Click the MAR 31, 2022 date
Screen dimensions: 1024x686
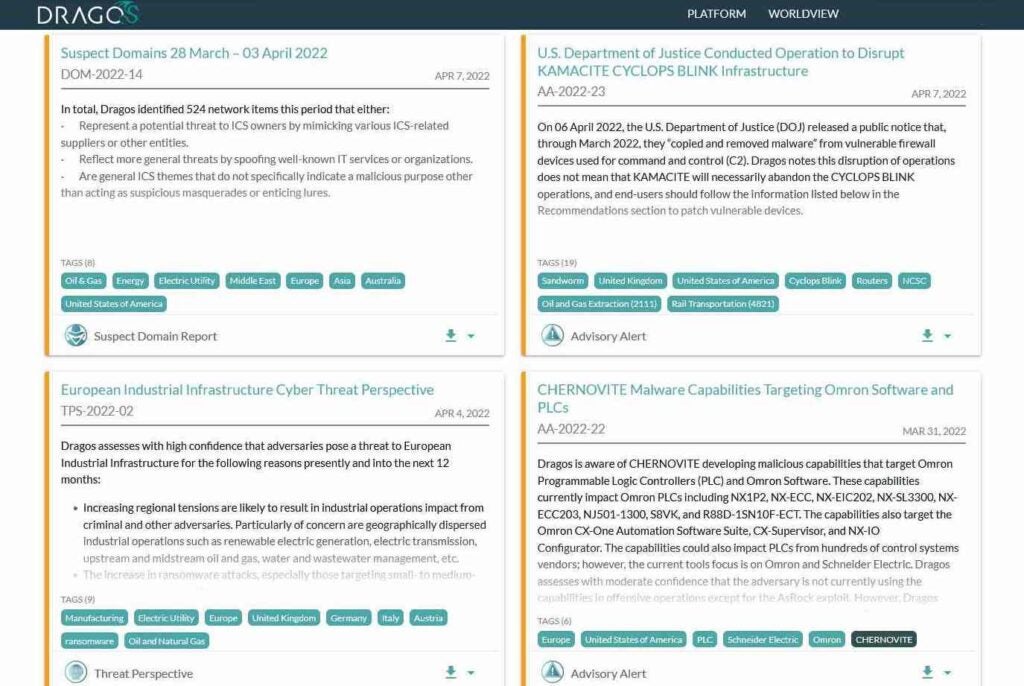coord(934,431)
